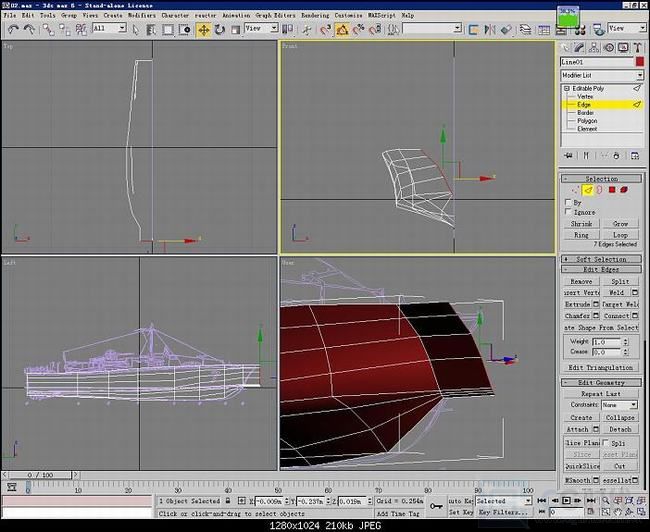Click the time slider 0 / 100
Viewport: 650px width, 532px height.
click(x=41, y=475)
